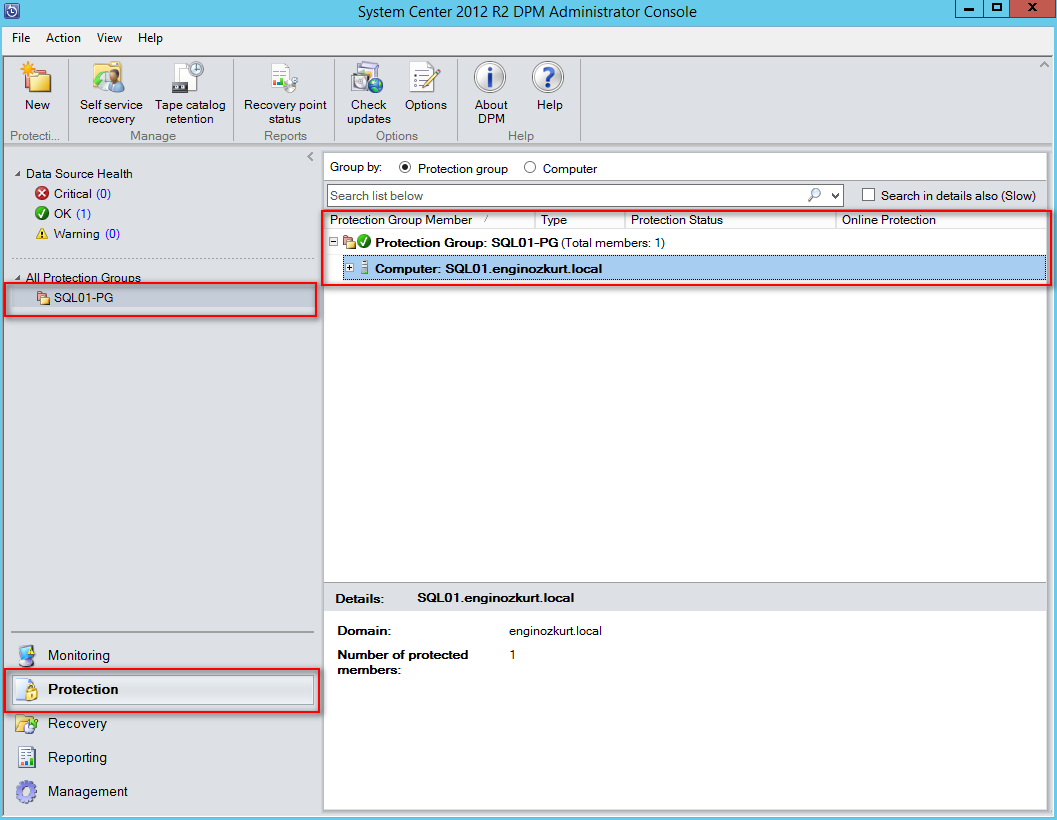Select the Protection Group: SQL01-PG row
The image size is (1057, 820).
pos(686,242)
